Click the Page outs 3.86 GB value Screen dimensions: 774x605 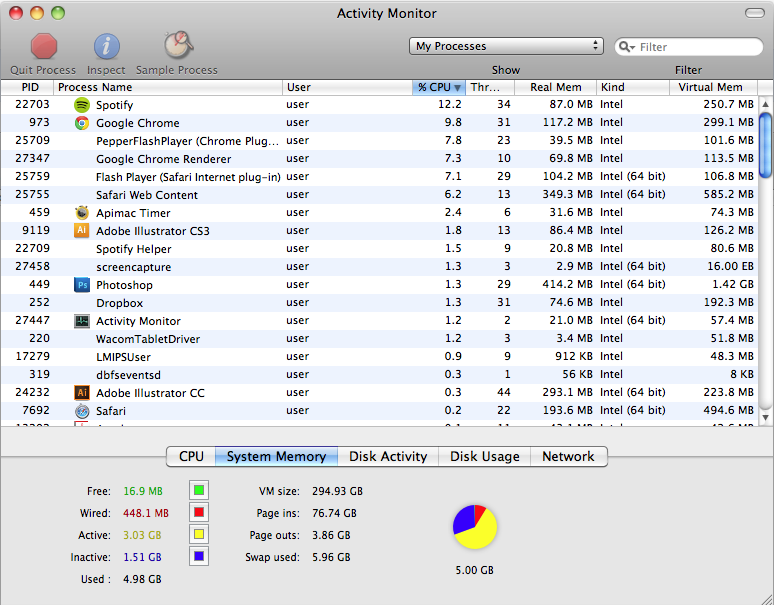(x=331, y=535)
